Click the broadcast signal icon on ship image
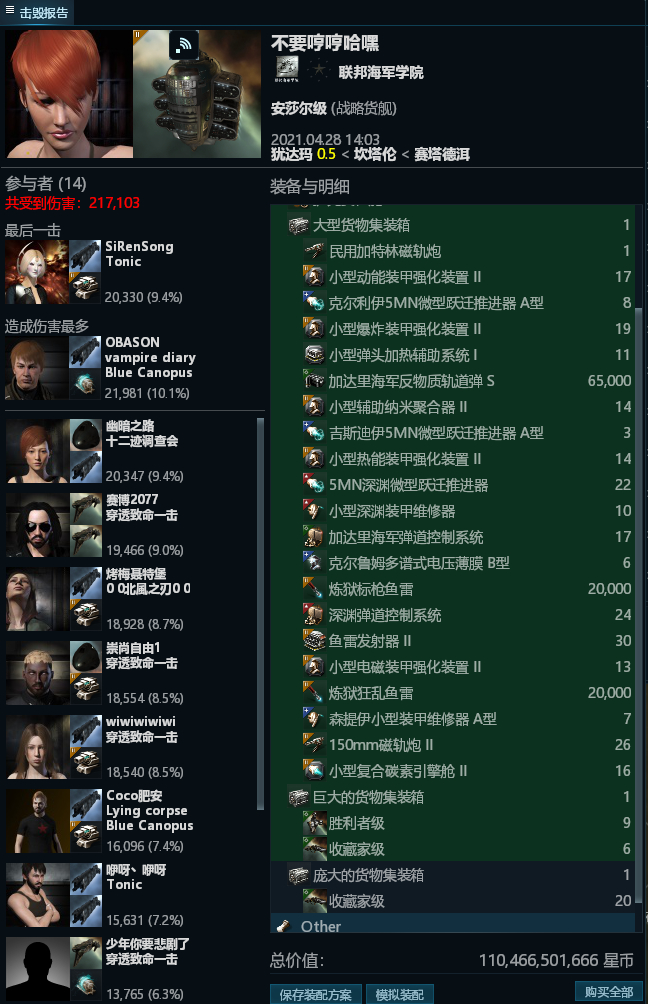The height and width of the screenshot is (1004, 648). [x=184, y=44]
